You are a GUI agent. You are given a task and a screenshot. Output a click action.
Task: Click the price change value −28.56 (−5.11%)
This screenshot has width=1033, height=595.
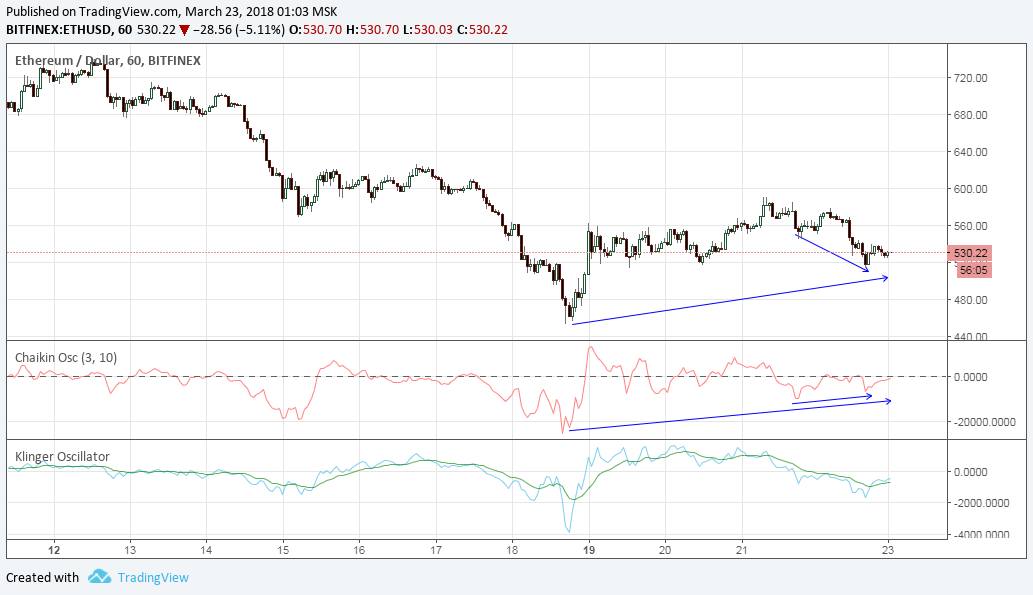[240, 30]
